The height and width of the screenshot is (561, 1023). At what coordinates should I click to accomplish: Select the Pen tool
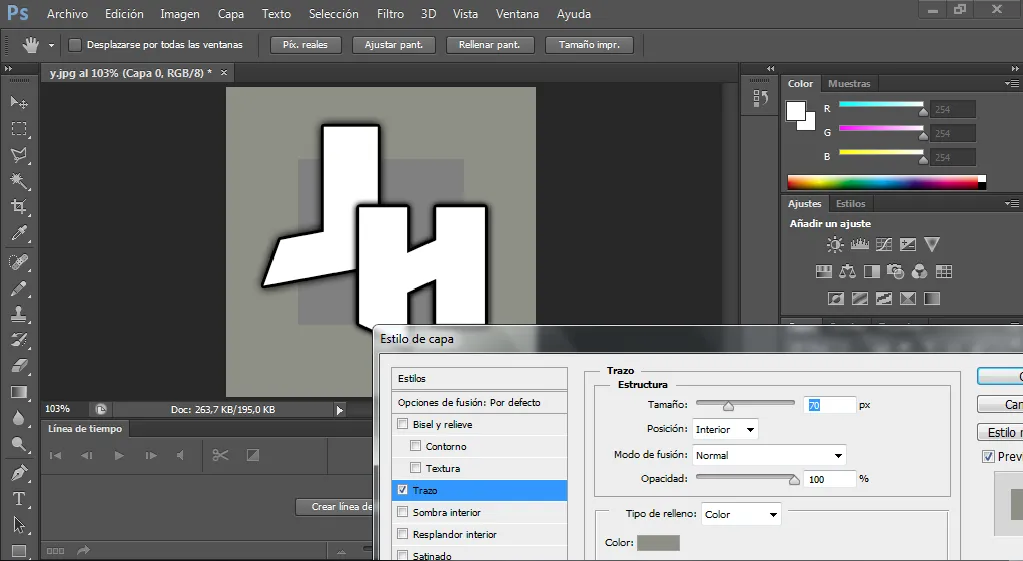pyautogui.click(x=19, y=472)
